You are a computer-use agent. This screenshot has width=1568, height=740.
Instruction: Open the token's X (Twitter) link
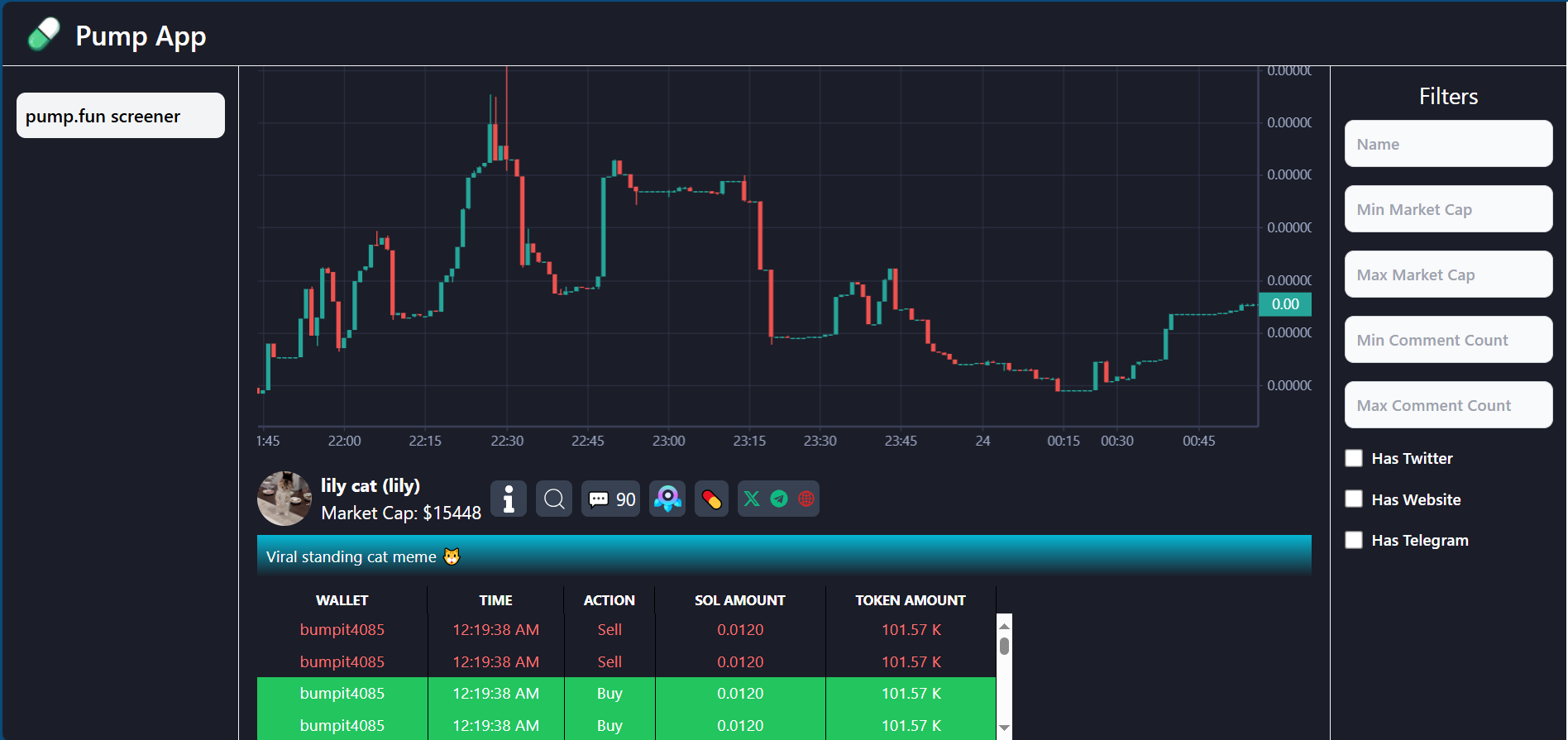coord(752,499)
